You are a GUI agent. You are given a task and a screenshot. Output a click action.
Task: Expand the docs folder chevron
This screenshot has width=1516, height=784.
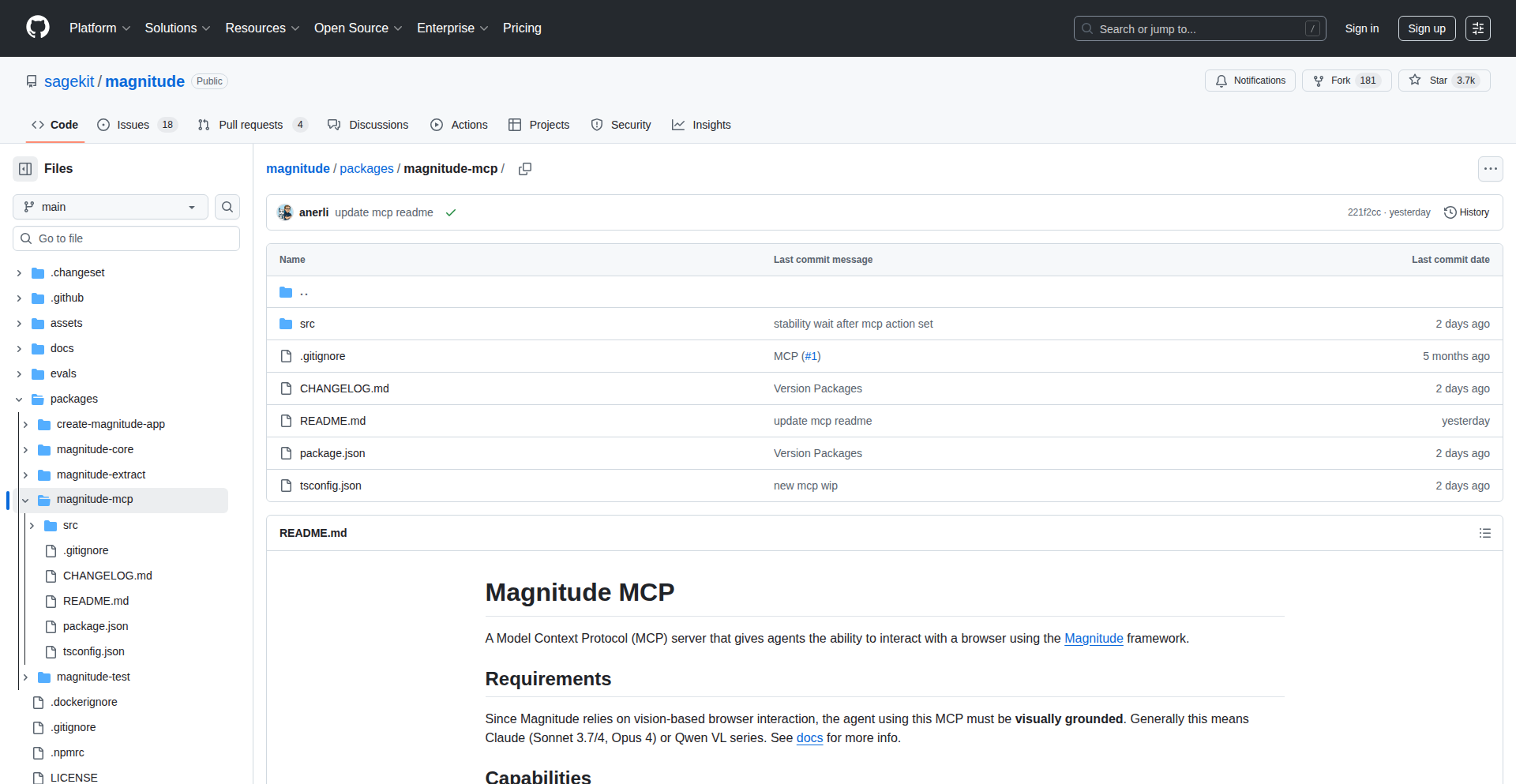pos(19,349)
